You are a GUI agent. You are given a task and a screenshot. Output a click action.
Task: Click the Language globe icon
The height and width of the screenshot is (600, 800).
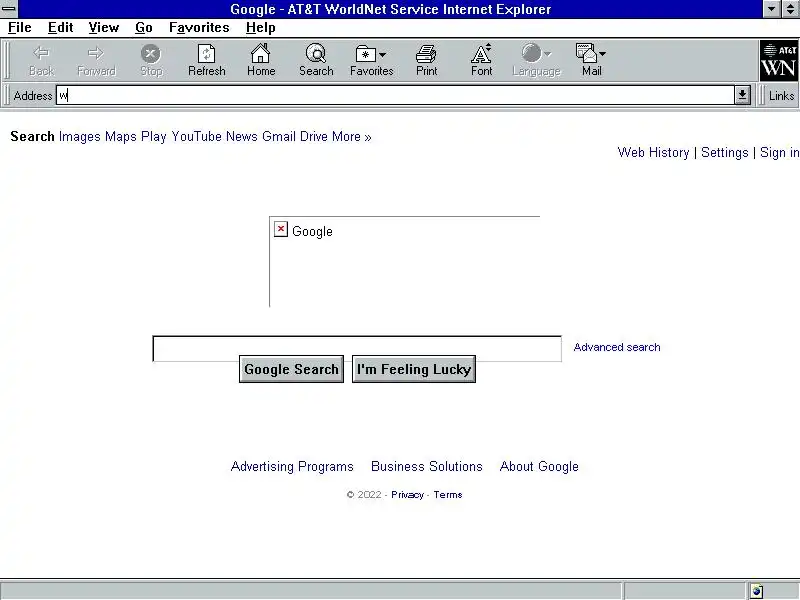[531, 53]
